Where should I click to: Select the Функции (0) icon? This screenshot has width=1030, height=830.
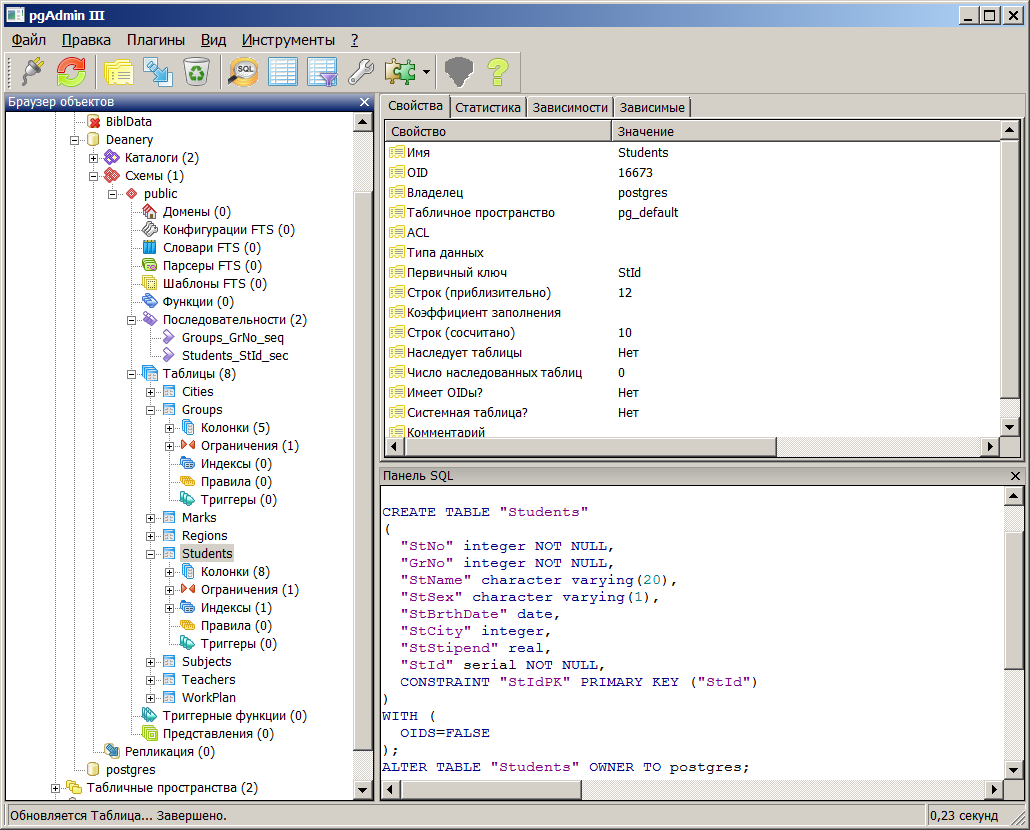coord(150,301)
